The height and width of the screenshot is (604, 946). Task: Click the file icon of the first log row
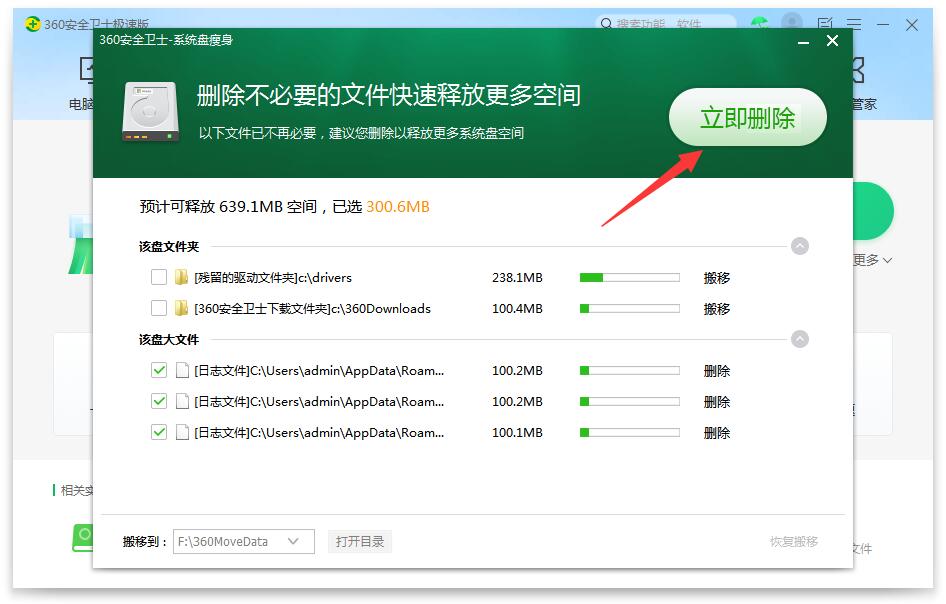pos(182,370)
